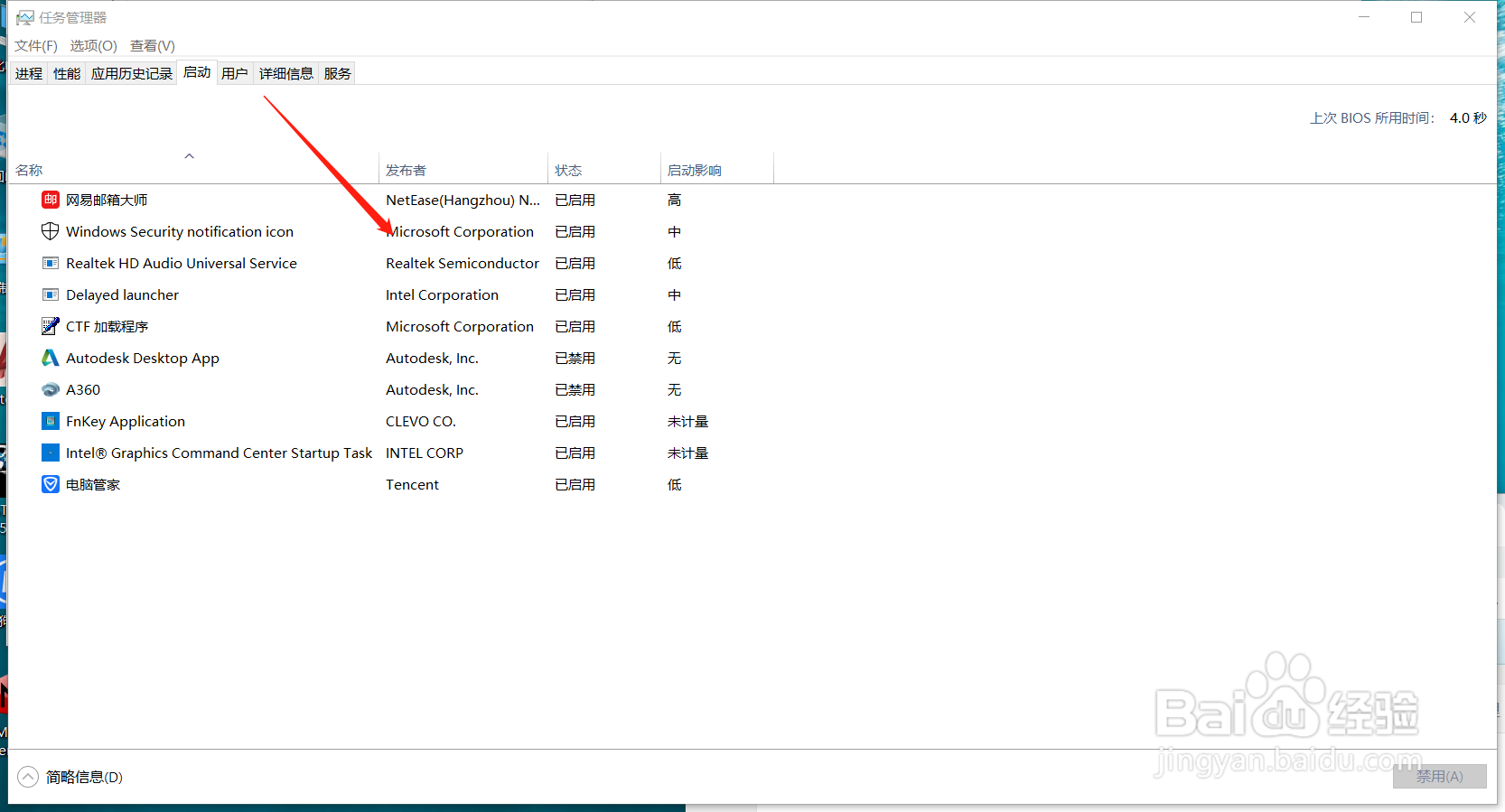Select Windows Security notification icon row name
1505x812 pixels.
coord(180,231)
